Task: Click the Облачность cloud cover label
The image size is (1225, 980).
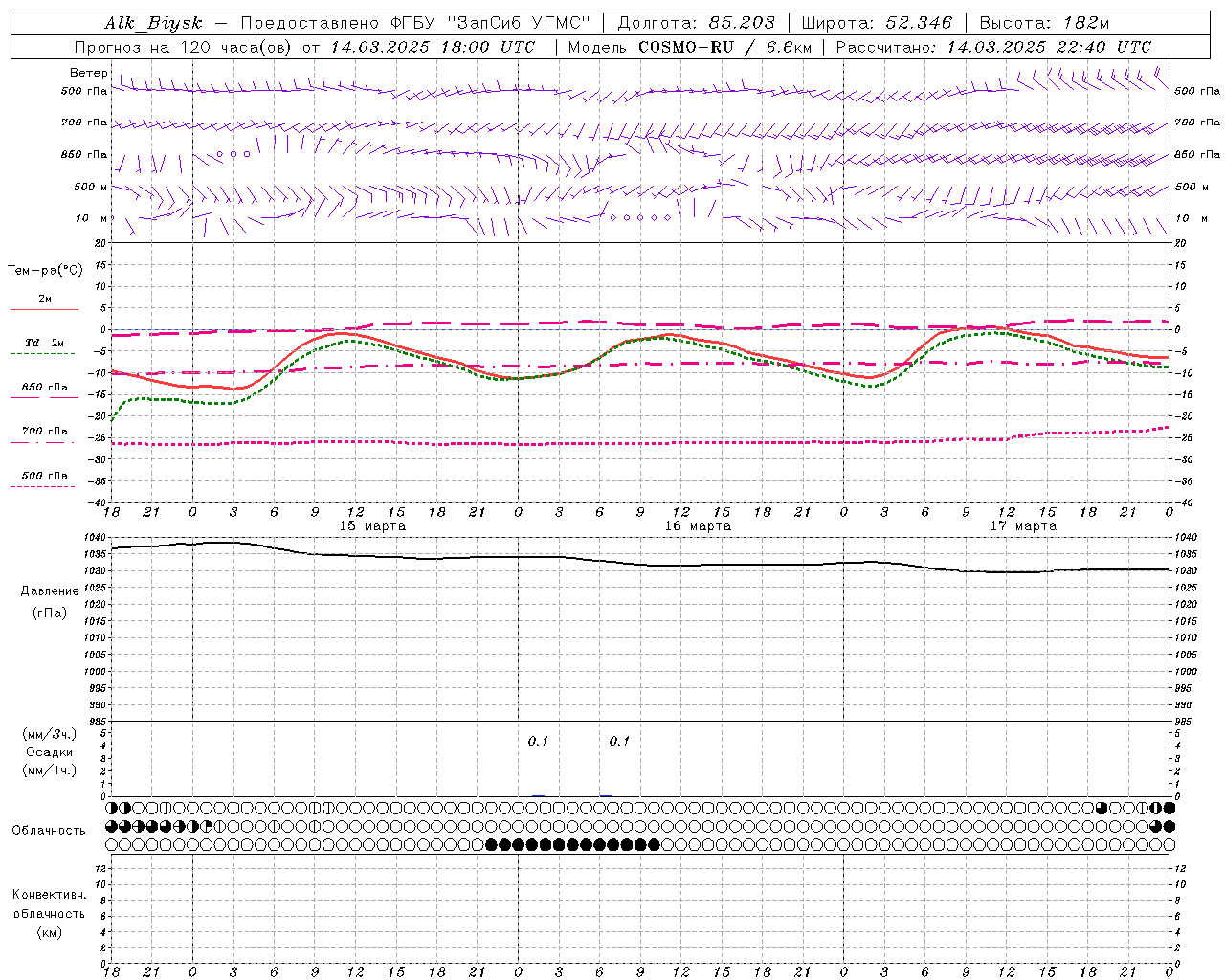Action: click(x=49, y=831)
